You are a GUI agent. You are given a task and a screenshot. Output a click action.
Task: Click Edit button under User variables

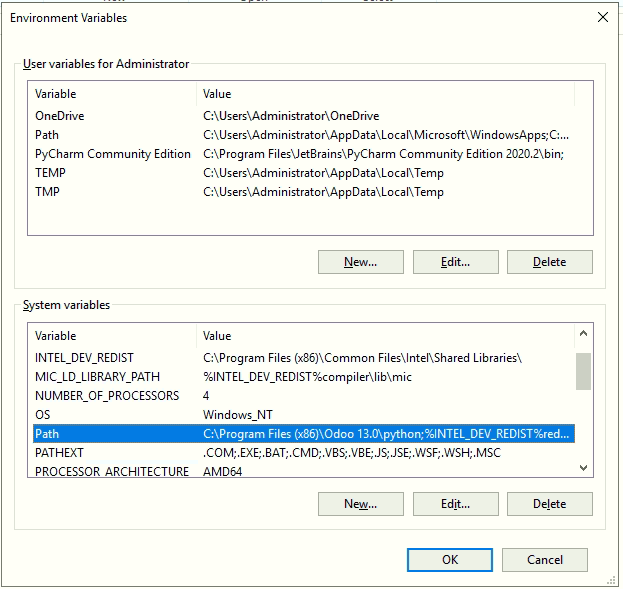point(455,262)
